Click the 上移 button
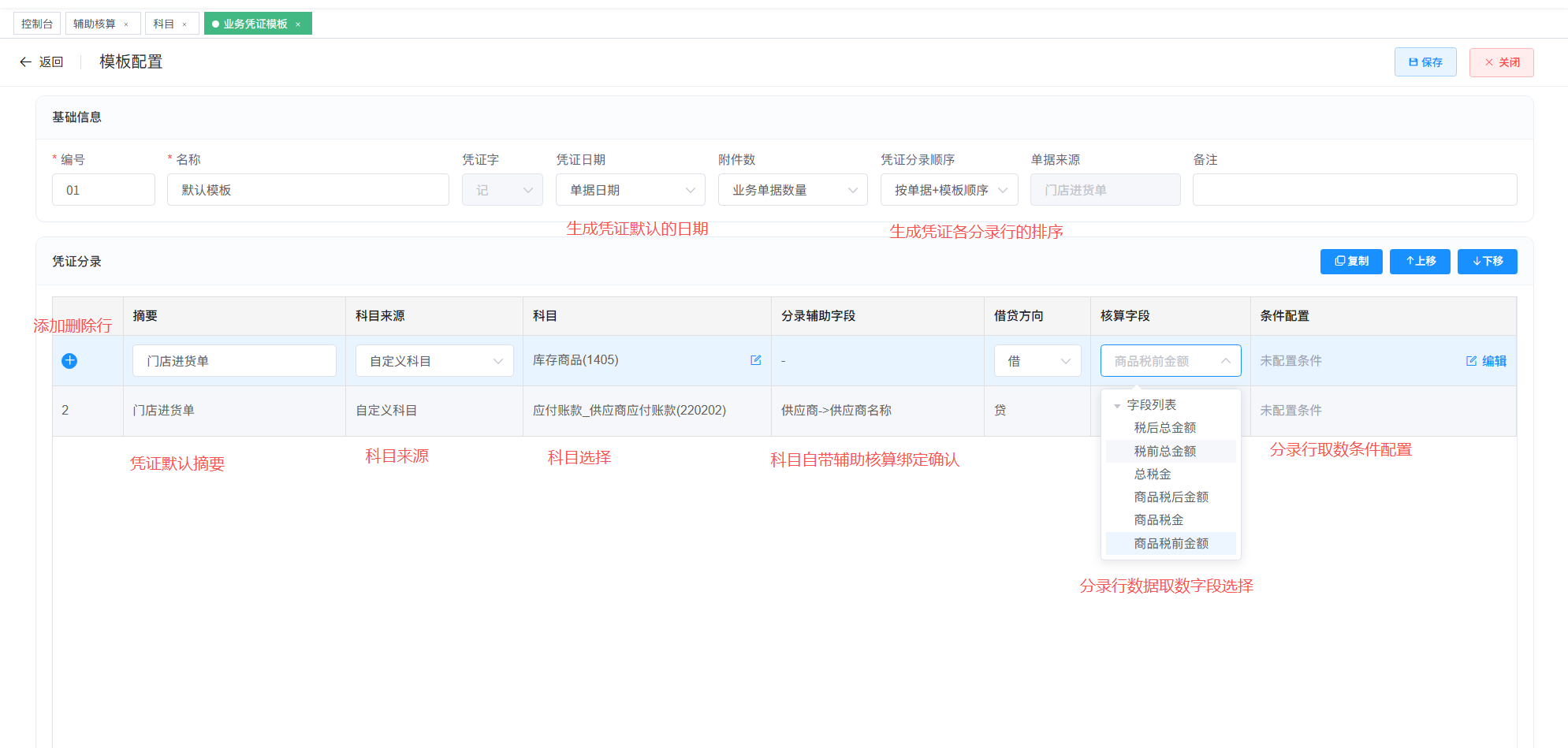 tap(1420, 261)
